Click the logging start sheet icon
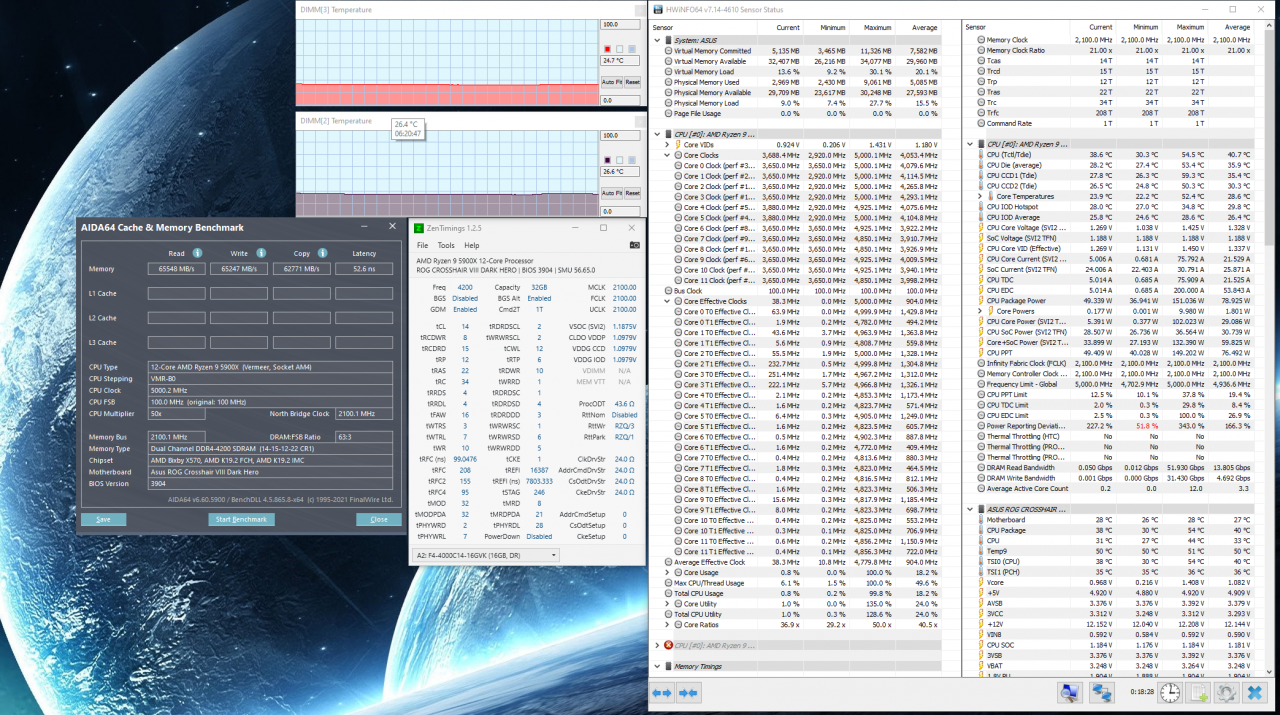Image resolution: width=1280 pixels, height=715 pixels. pos(1199,693)
